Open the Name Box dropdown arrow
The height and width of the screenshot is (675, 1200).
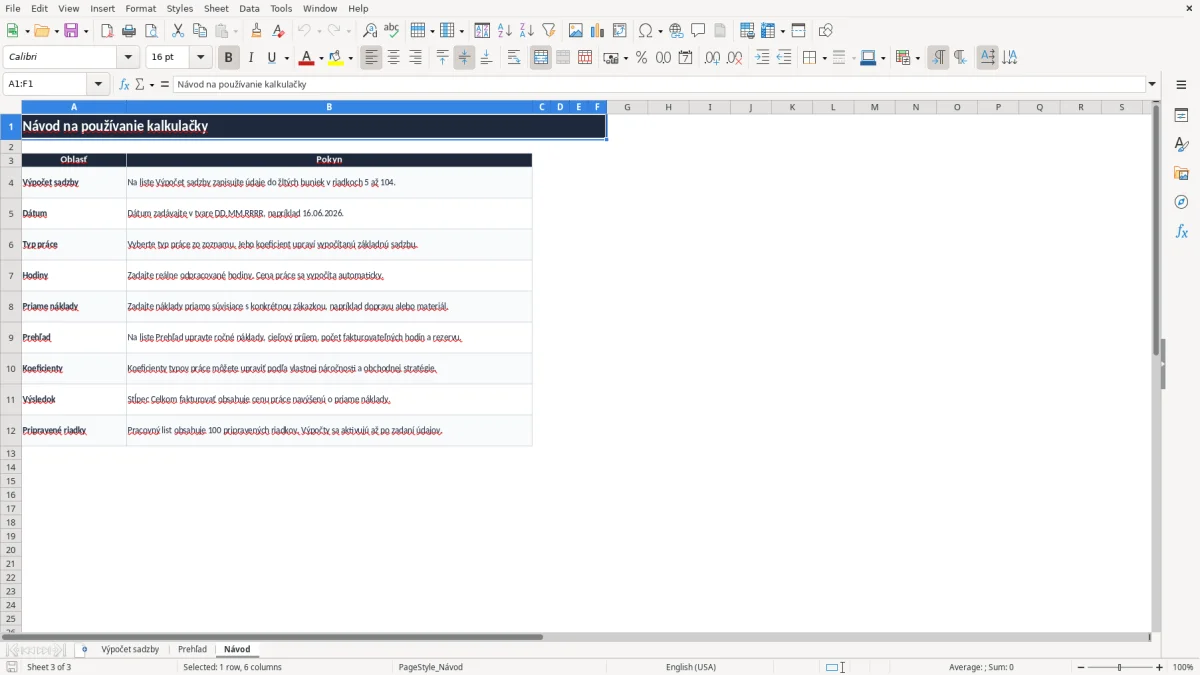[x=98, y=85]
